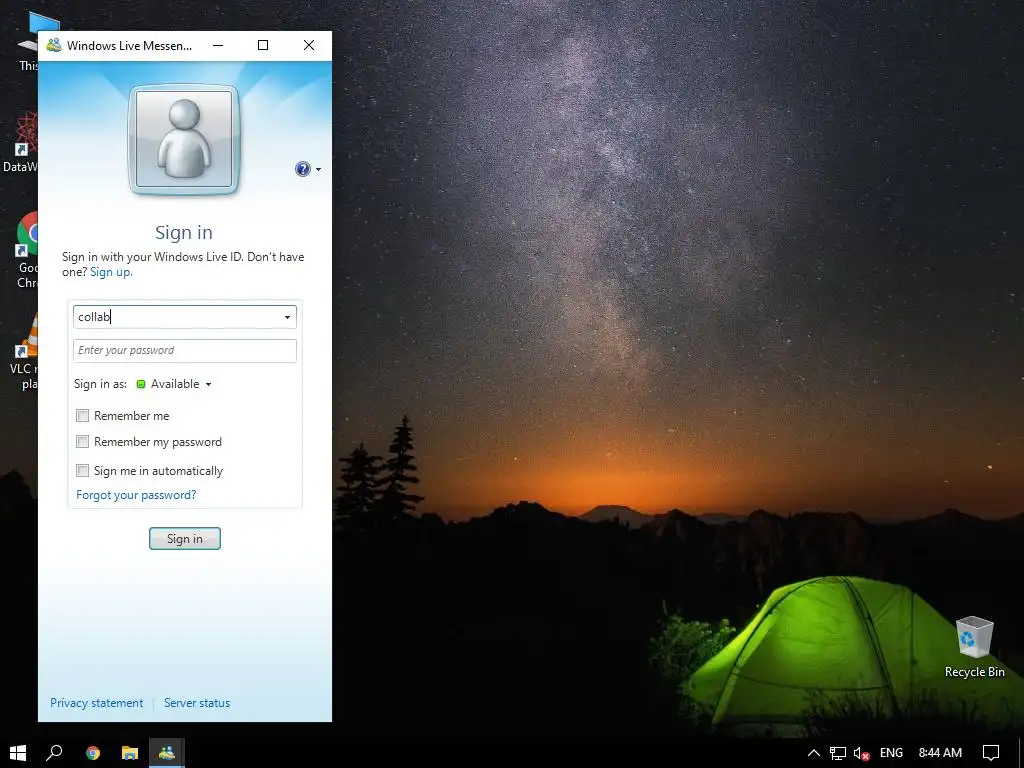Check Sign me in automatically
1024x768 pixels.
(x=82, y=470)
